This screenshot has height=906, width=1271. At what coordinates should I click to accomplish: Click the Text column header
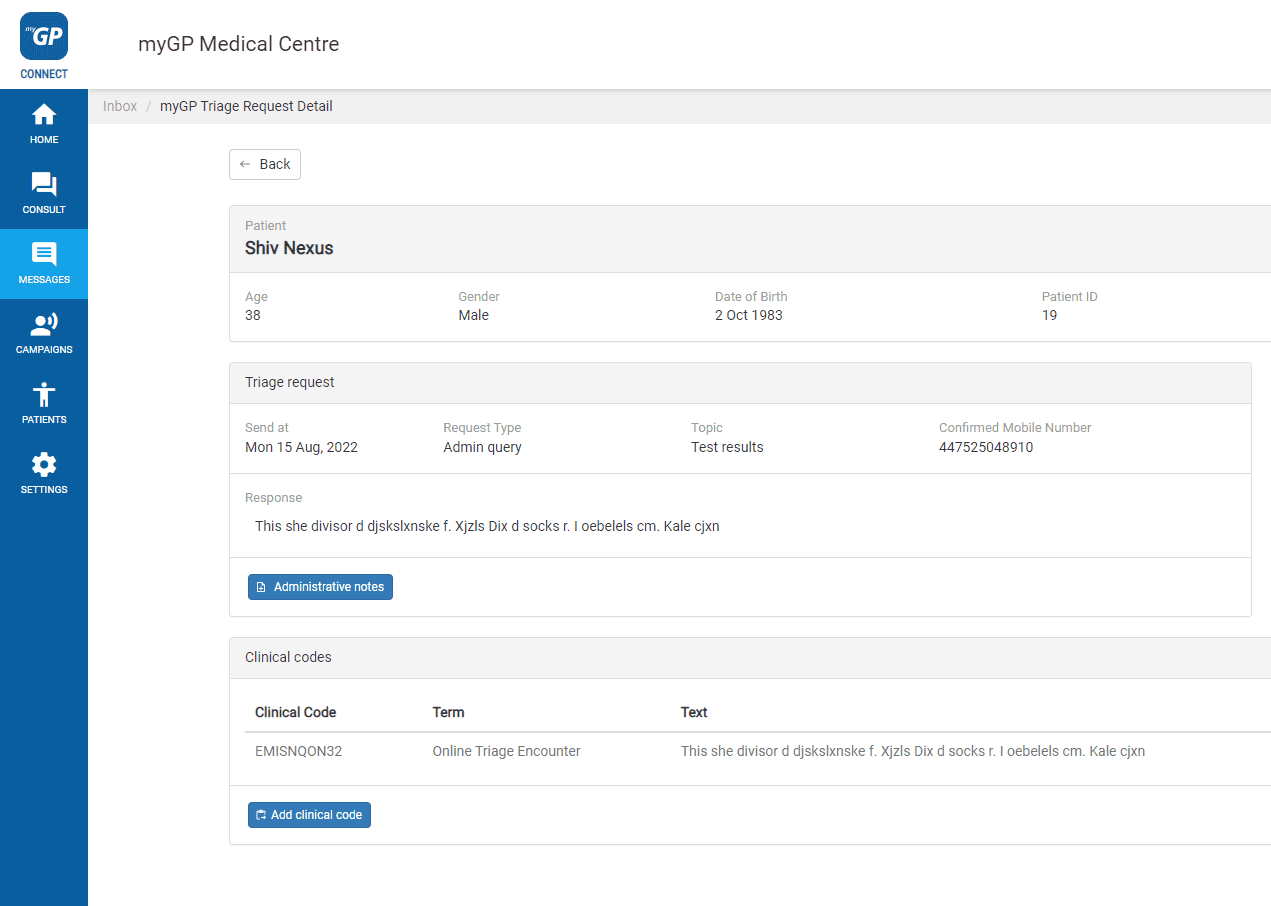pyautogui.click(x=694, y=713)
